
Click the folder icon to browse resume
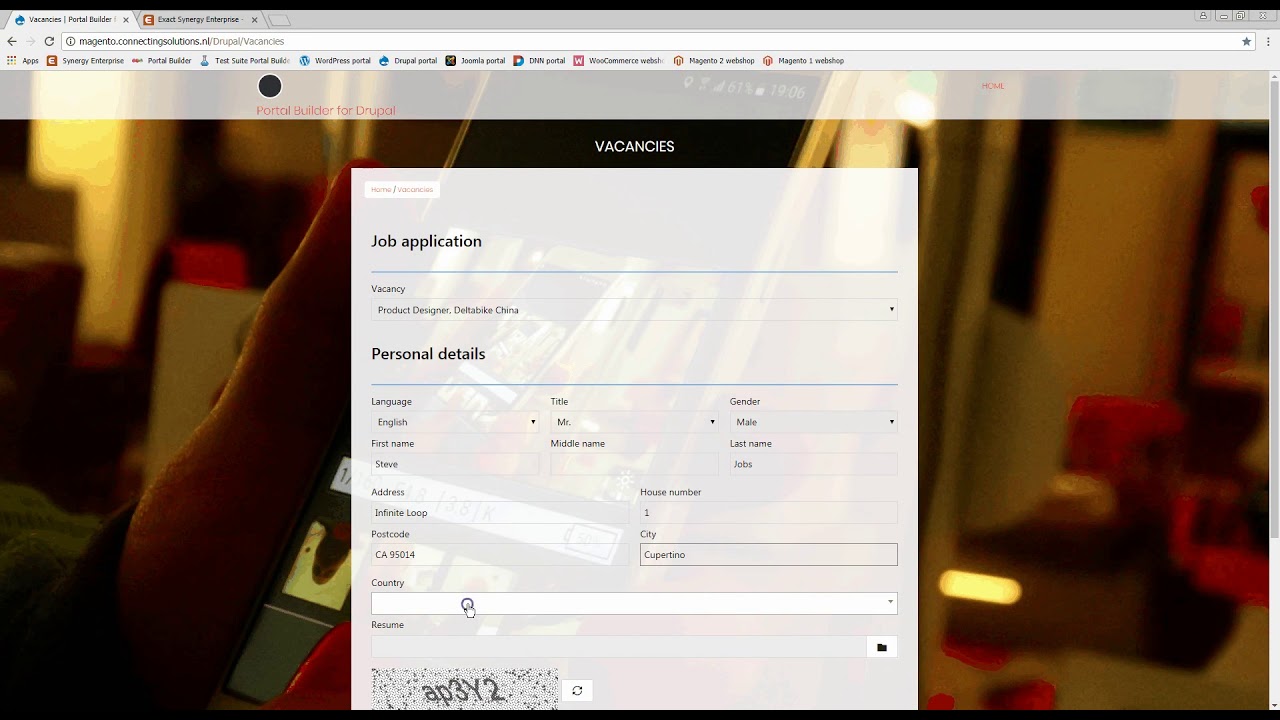point(881,647)
